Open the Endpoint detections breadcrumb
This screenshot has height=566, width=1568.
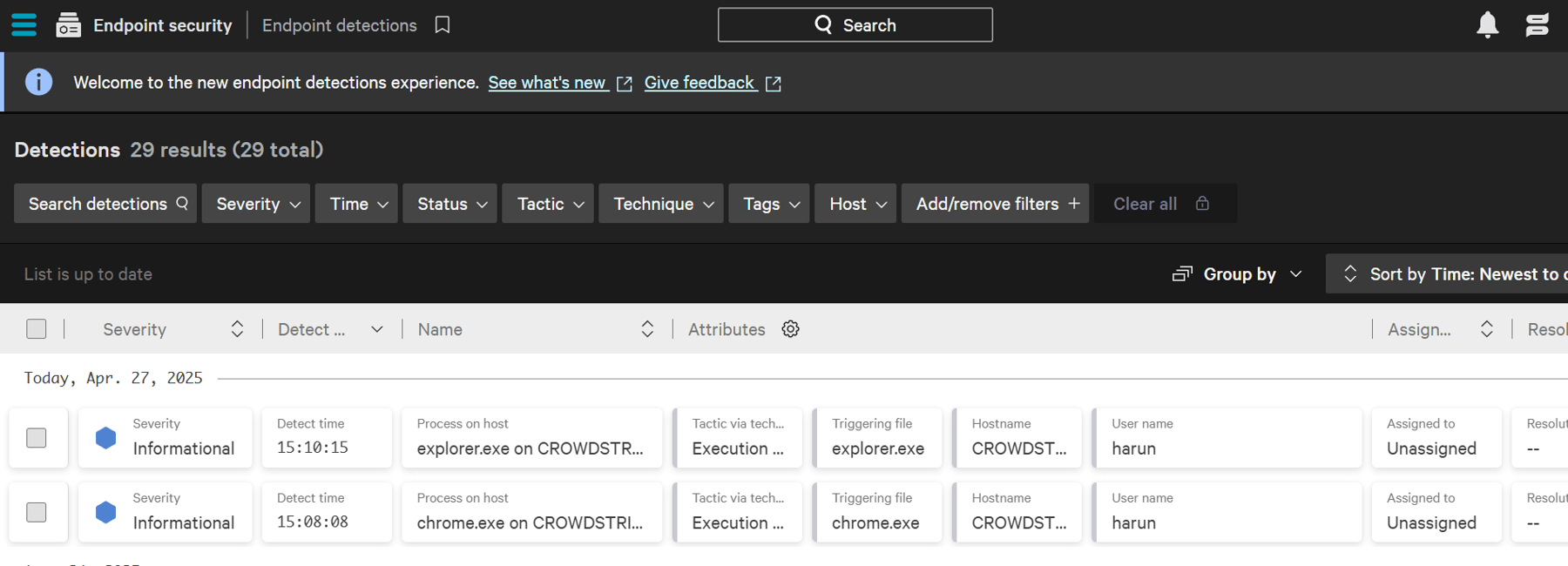coord(340,25)
